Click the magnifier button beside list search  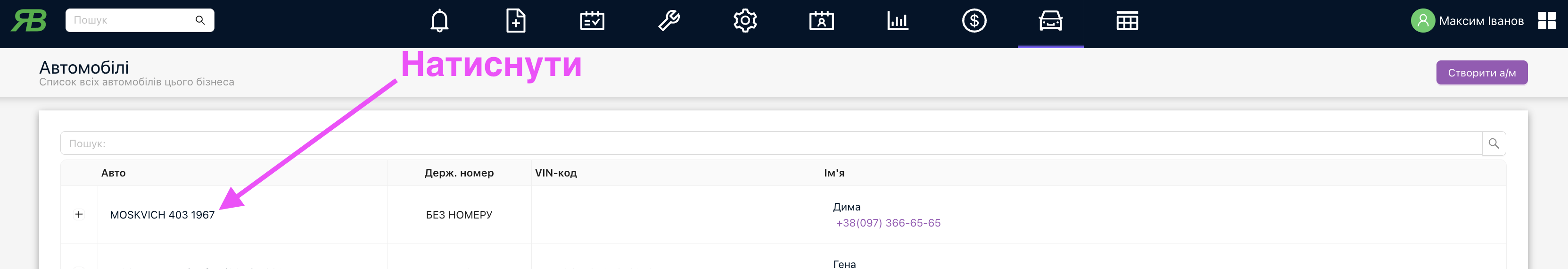coord(1493,144)
